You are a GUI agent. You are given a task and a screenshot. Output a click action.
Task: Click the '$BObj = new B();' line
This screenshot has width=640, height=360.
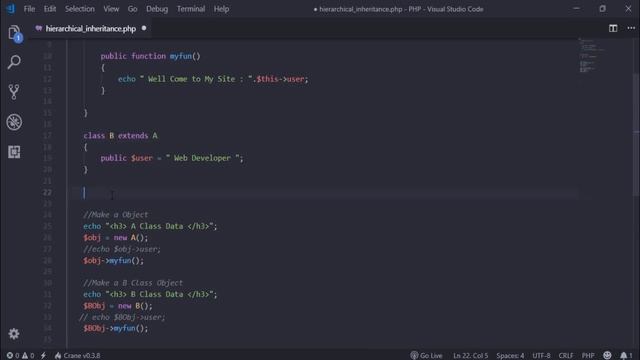point(118,306)
